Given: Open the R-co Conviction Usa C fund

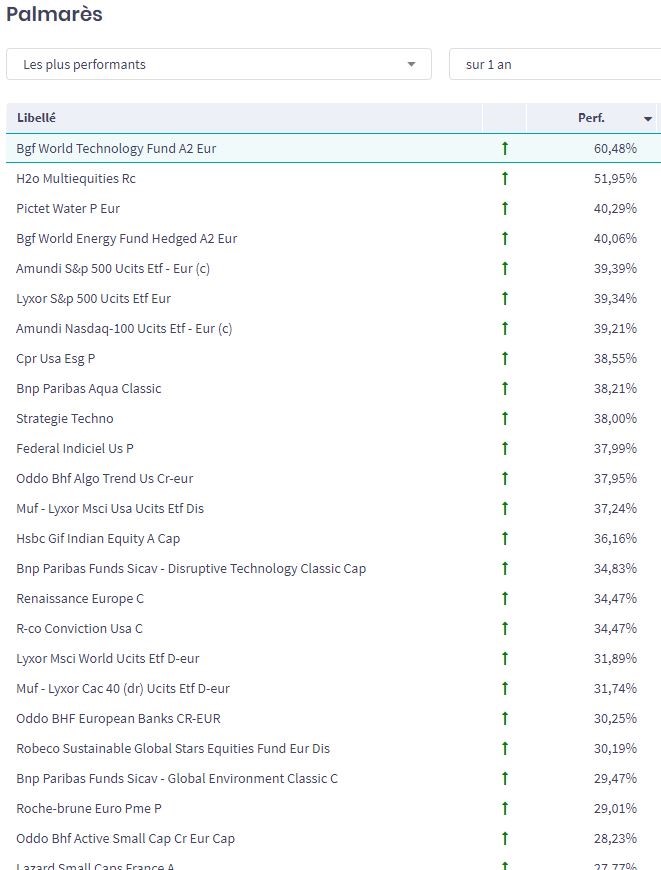Looking at the screenshot, I should click(x=80, y=628).
